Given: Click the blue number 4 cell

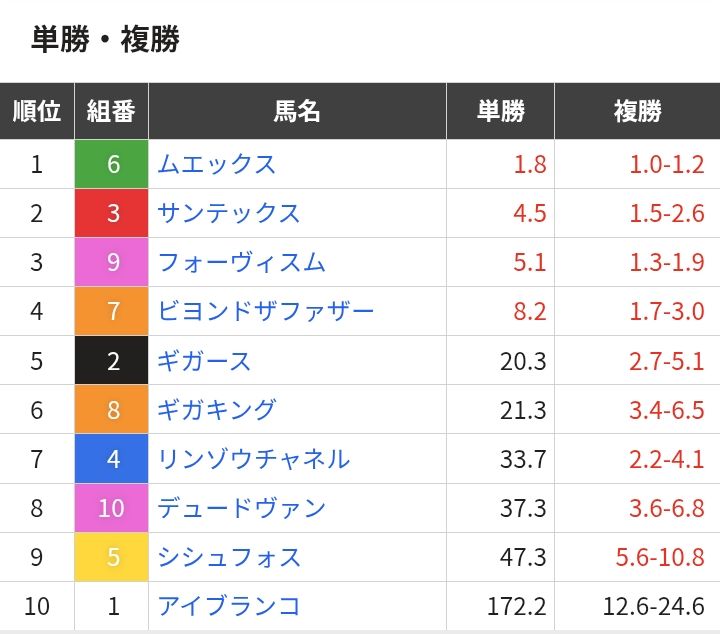Looking at the screenshot, I should [112, 459].
